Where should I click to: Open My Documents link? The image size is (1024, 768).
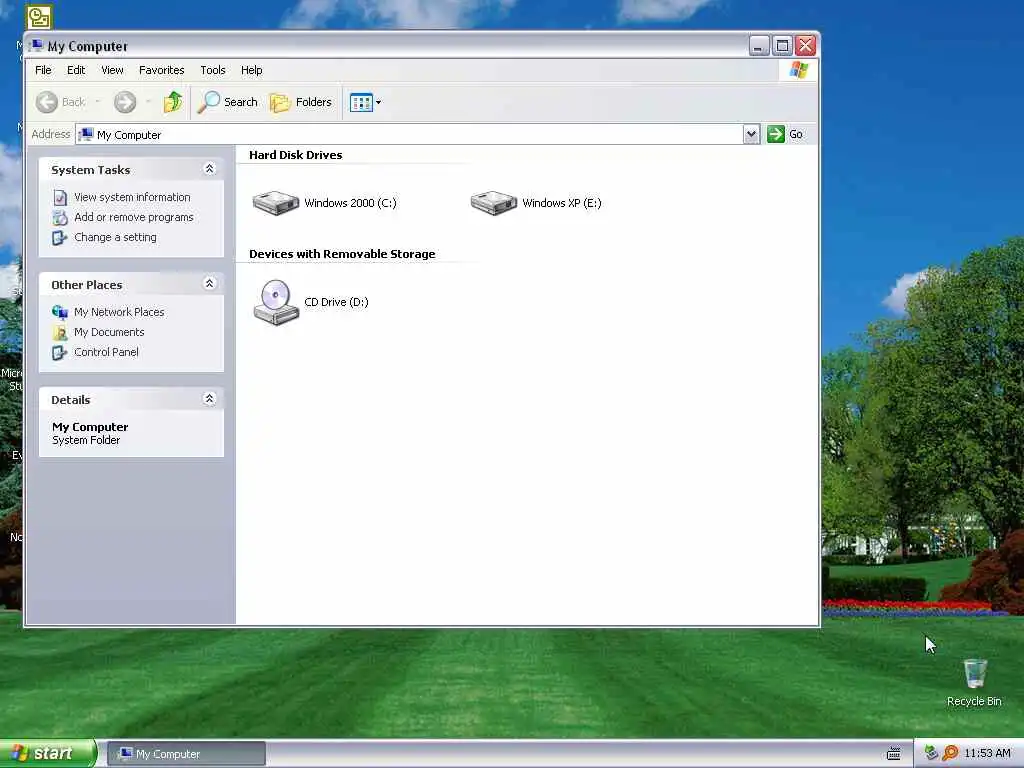(x=109, y=332)
